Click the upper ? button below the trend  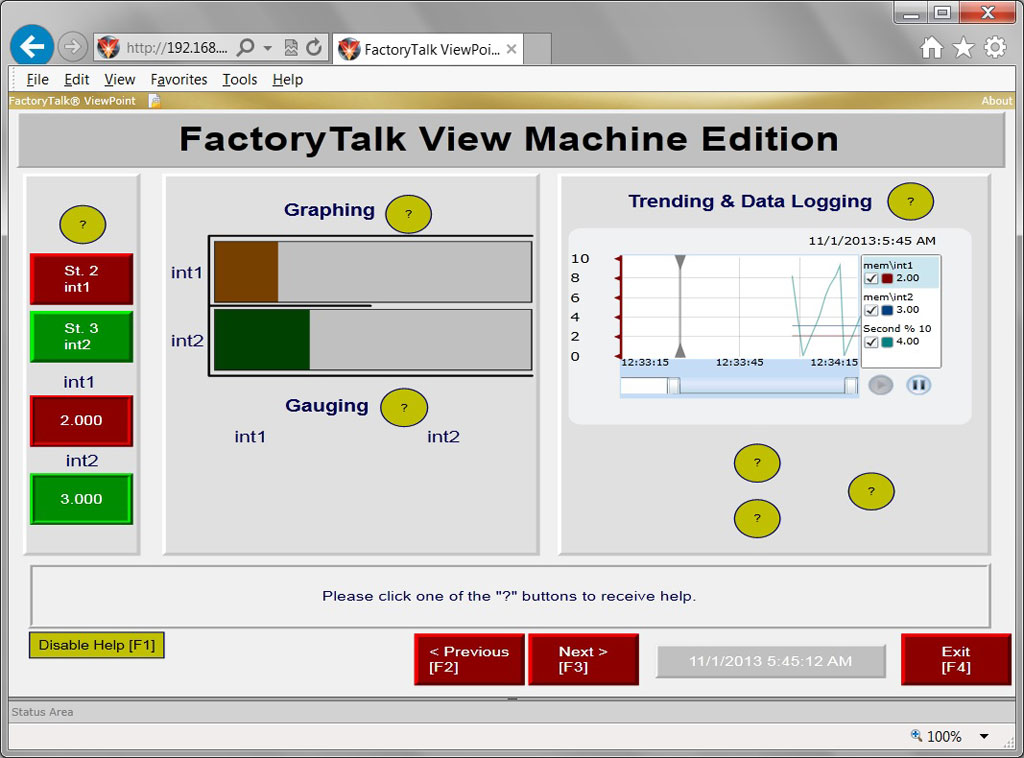coord(757,463)
